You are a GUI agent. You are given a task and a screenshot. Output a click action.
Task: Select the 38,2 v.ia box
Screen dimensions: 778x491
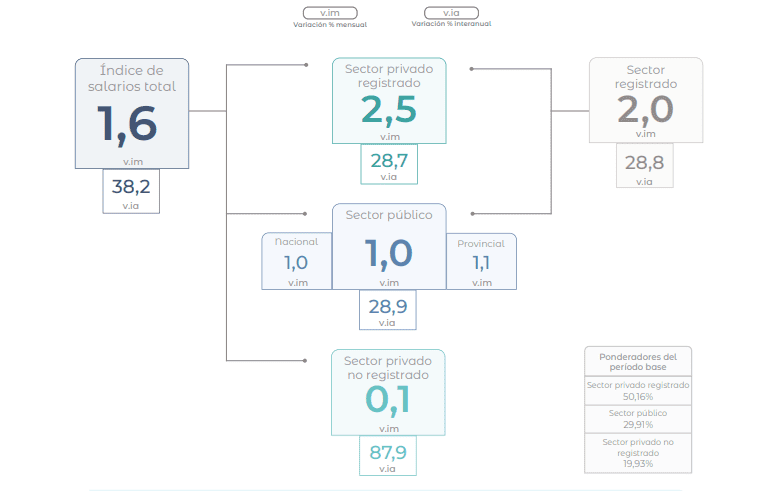[131, 191]
